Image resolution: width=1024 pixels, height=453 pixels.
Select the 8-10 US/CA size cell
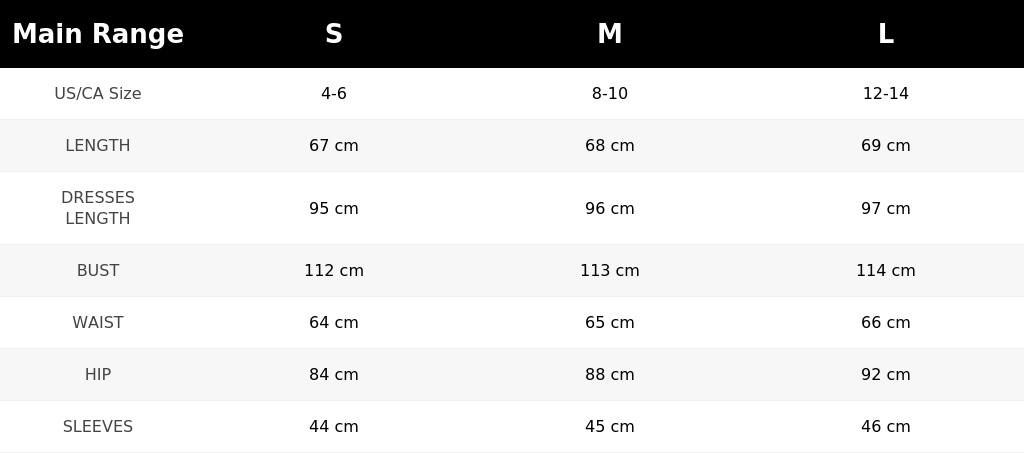click(609, 93)
